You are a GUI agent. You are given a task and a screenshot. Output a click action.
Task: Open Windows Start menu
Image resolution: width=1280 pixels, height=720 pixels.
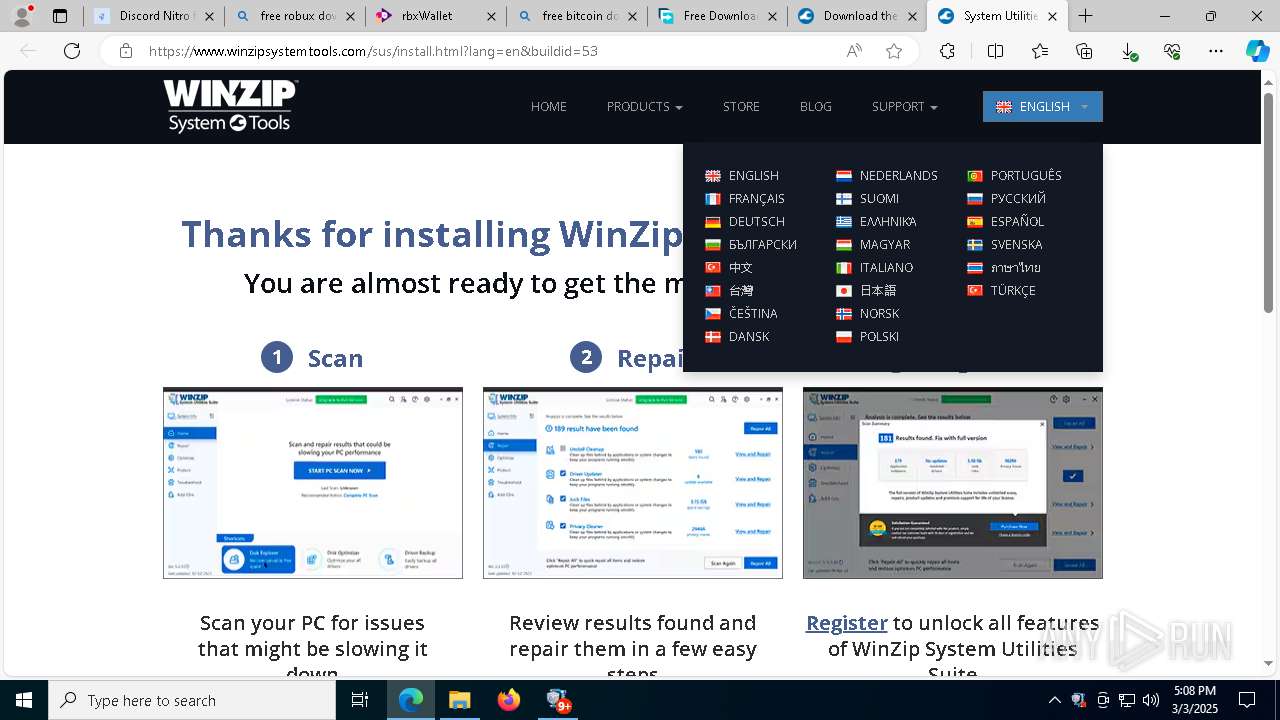pyautogui.click(x=23, y=700)
